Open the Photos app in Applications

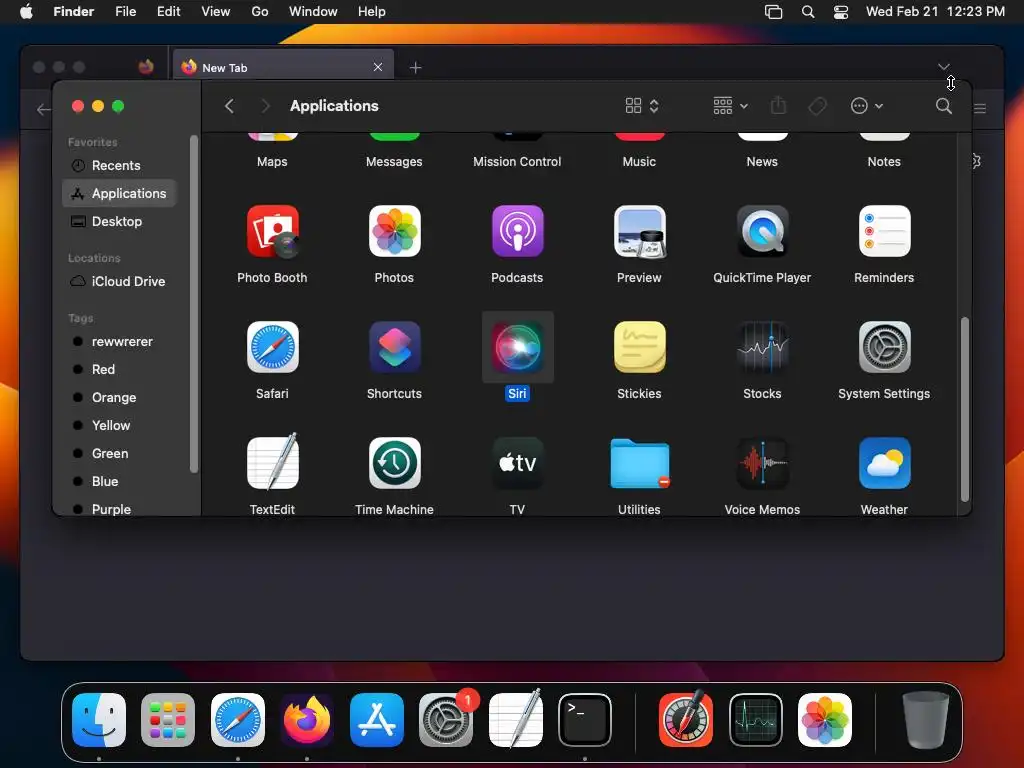coord(394,231)
